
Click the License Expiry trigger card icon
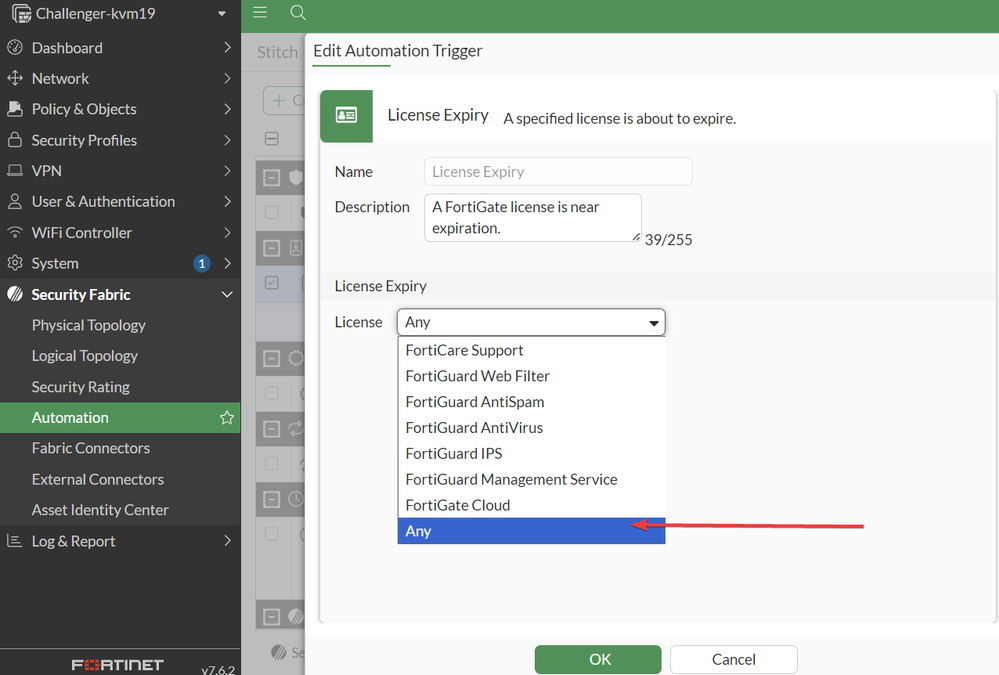[346, 116]
